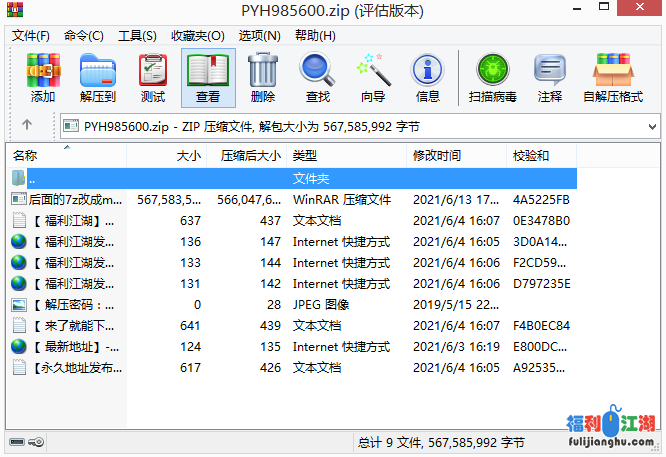Go up one folder level arrow

(x=27, y=126)
